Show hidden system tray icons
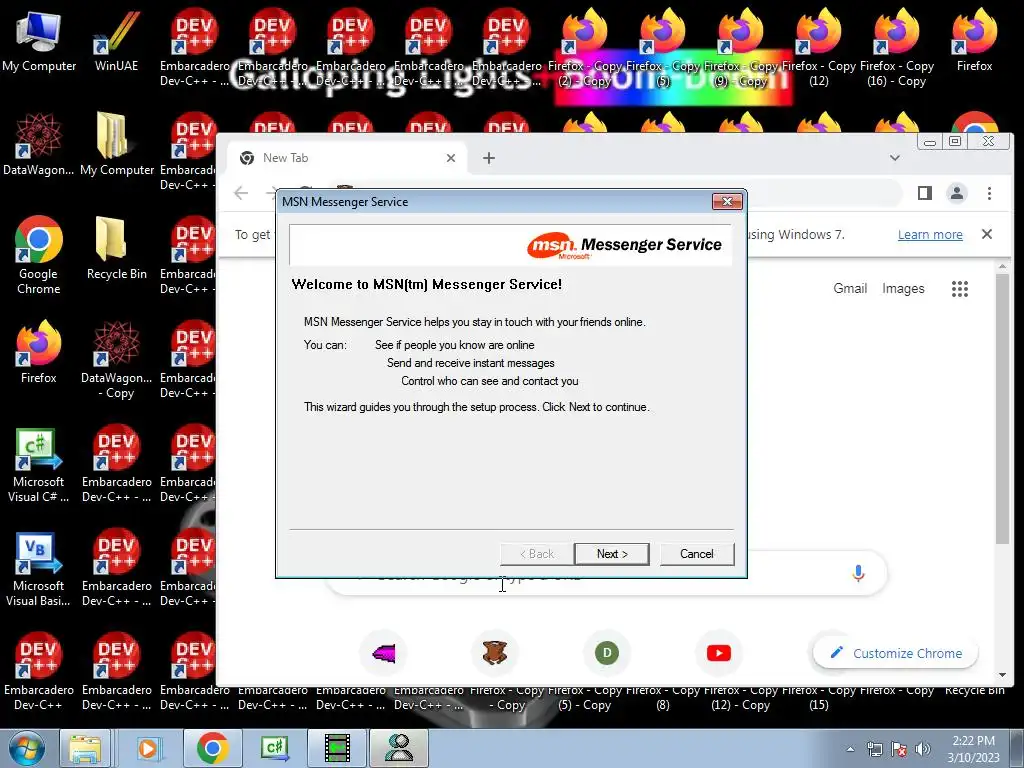The image size is (1024, 768). pyautogui.click(x=850, y=749)
